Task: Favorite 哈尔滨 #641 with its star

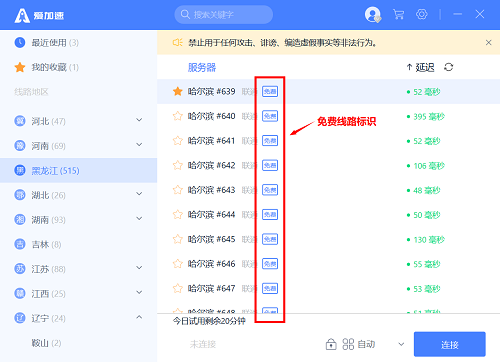Action: click(x=178, y=141)
